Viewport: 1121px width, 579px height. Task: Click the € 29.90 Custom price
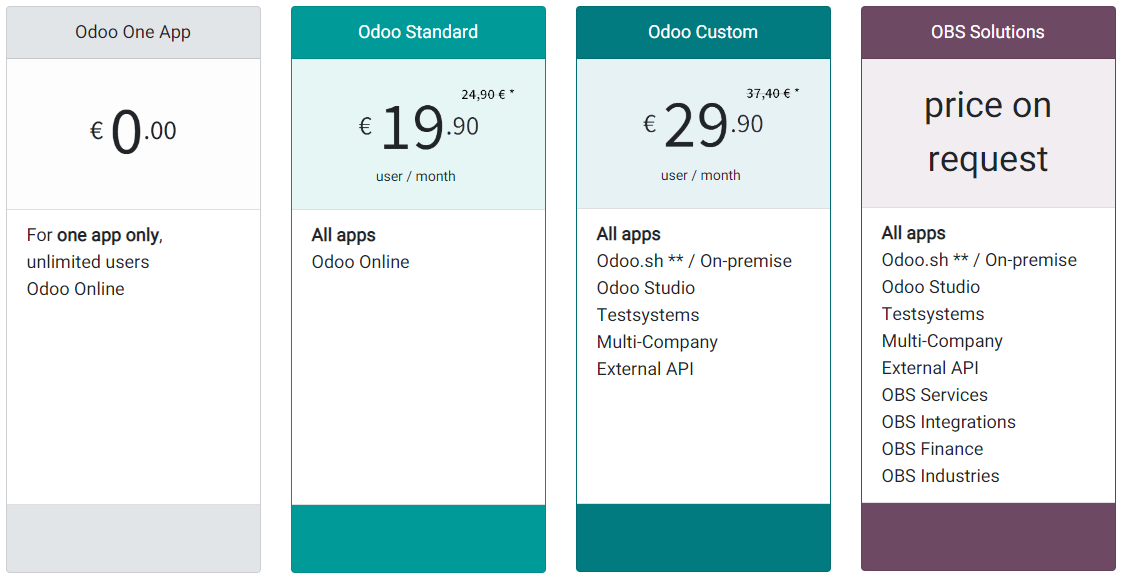tap(703, 126)
